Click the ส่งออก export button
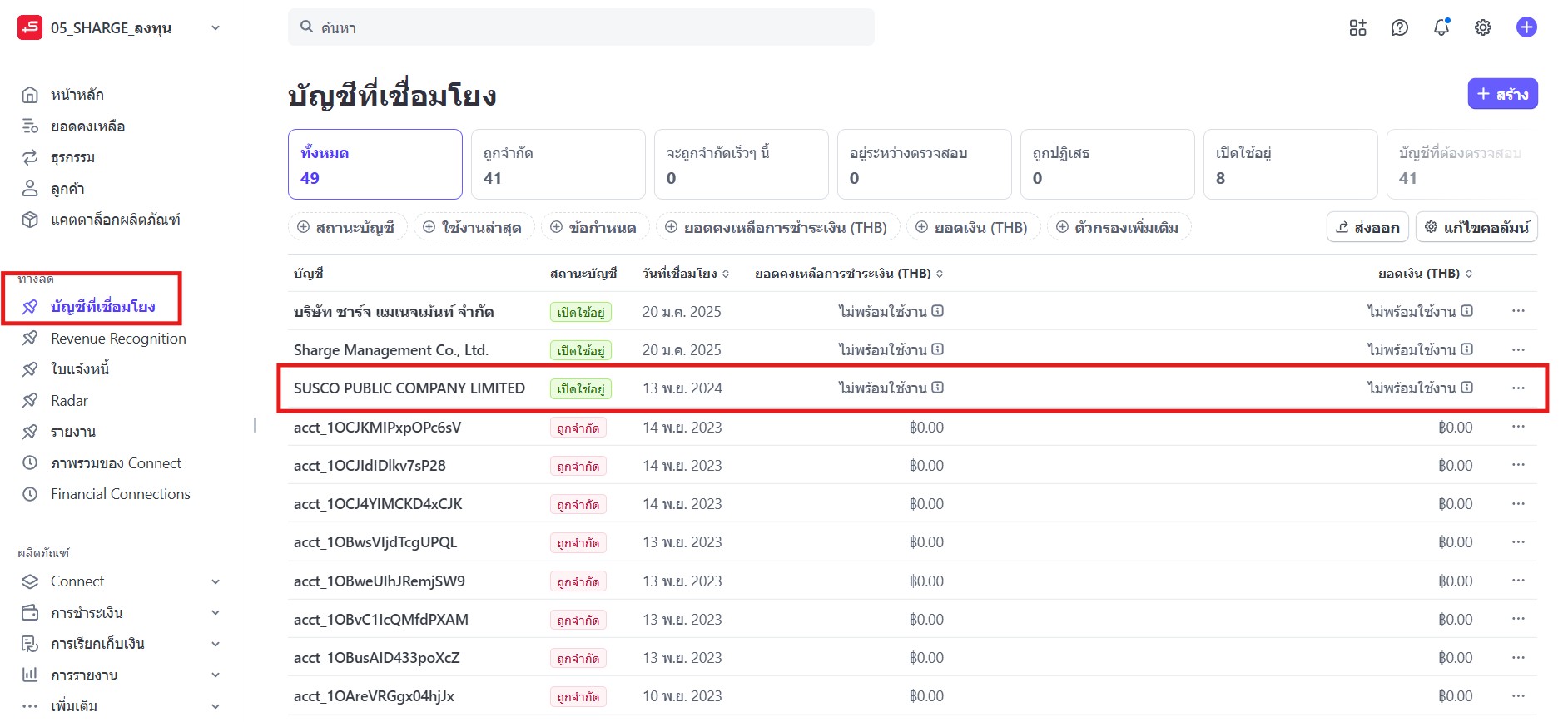Screen dimensions: 1568x722 [x=1367, y=227]
